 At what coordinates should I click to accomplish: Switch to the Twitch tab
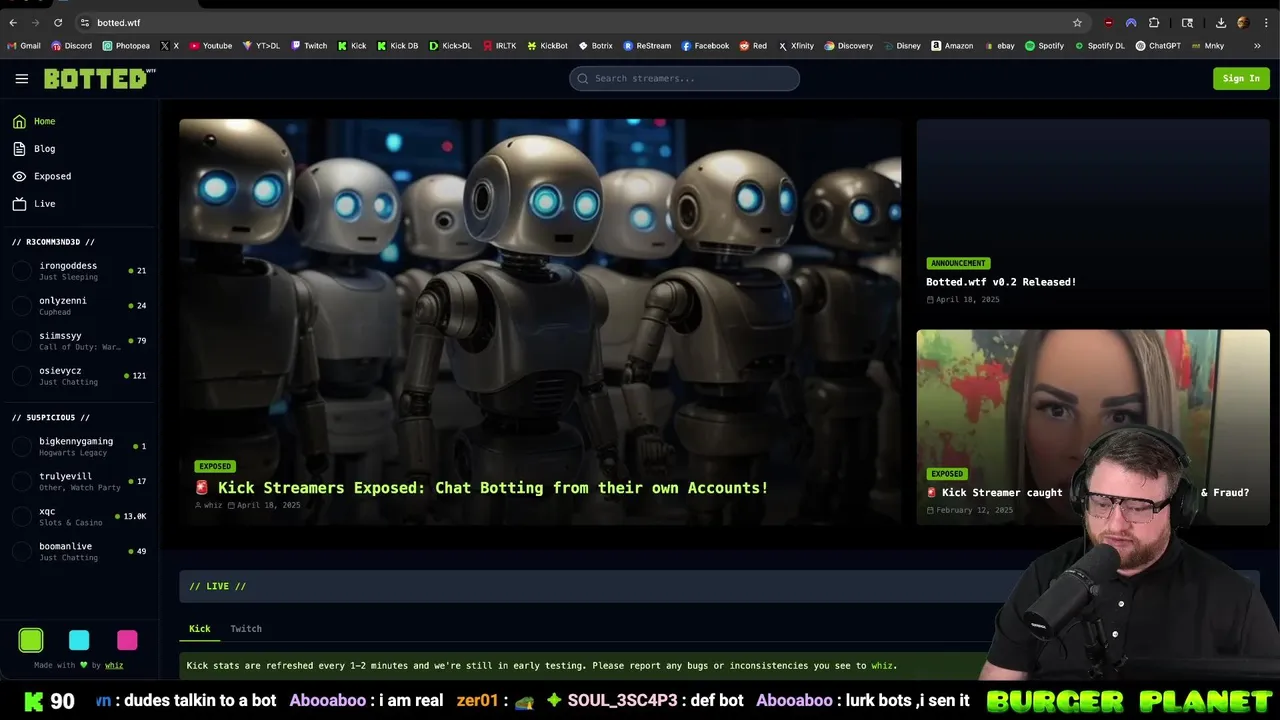point(246,629)
